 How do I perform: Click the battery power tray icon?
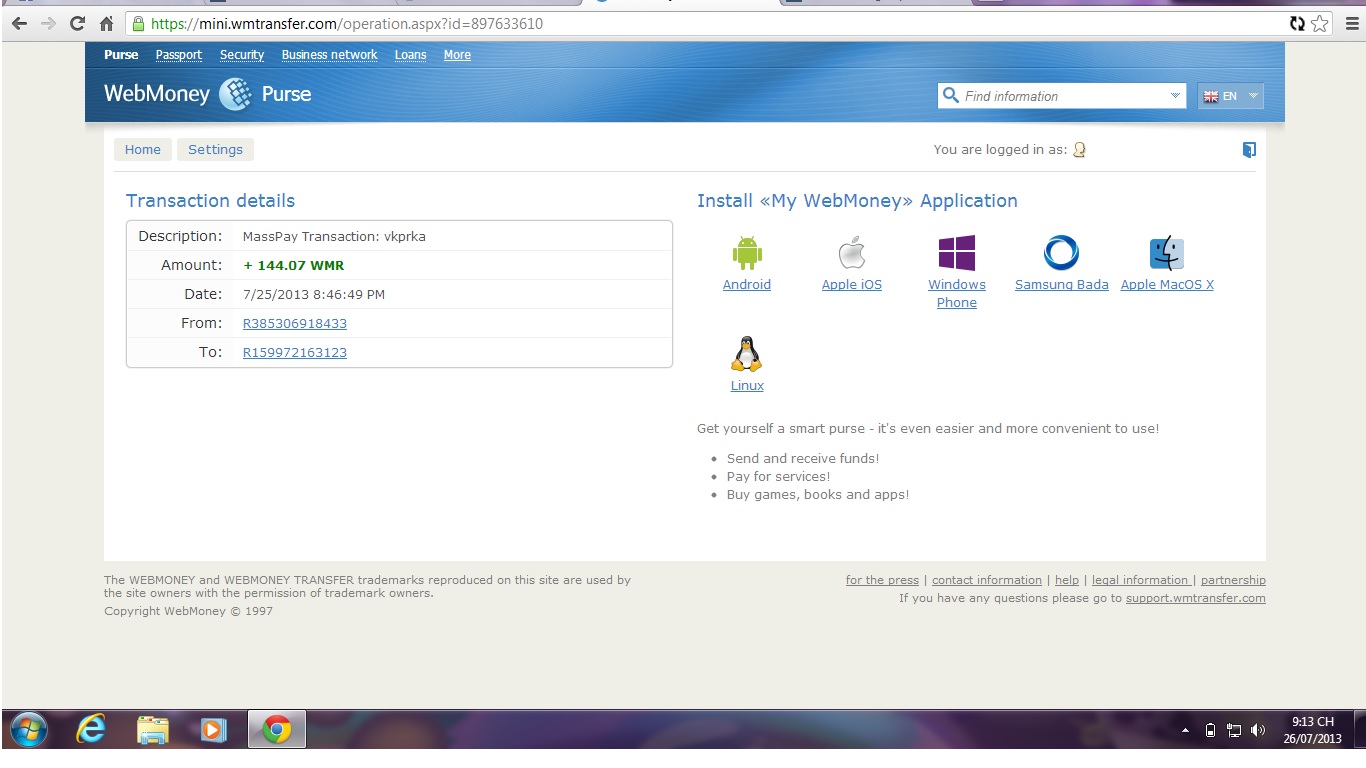pos(1210,731)
